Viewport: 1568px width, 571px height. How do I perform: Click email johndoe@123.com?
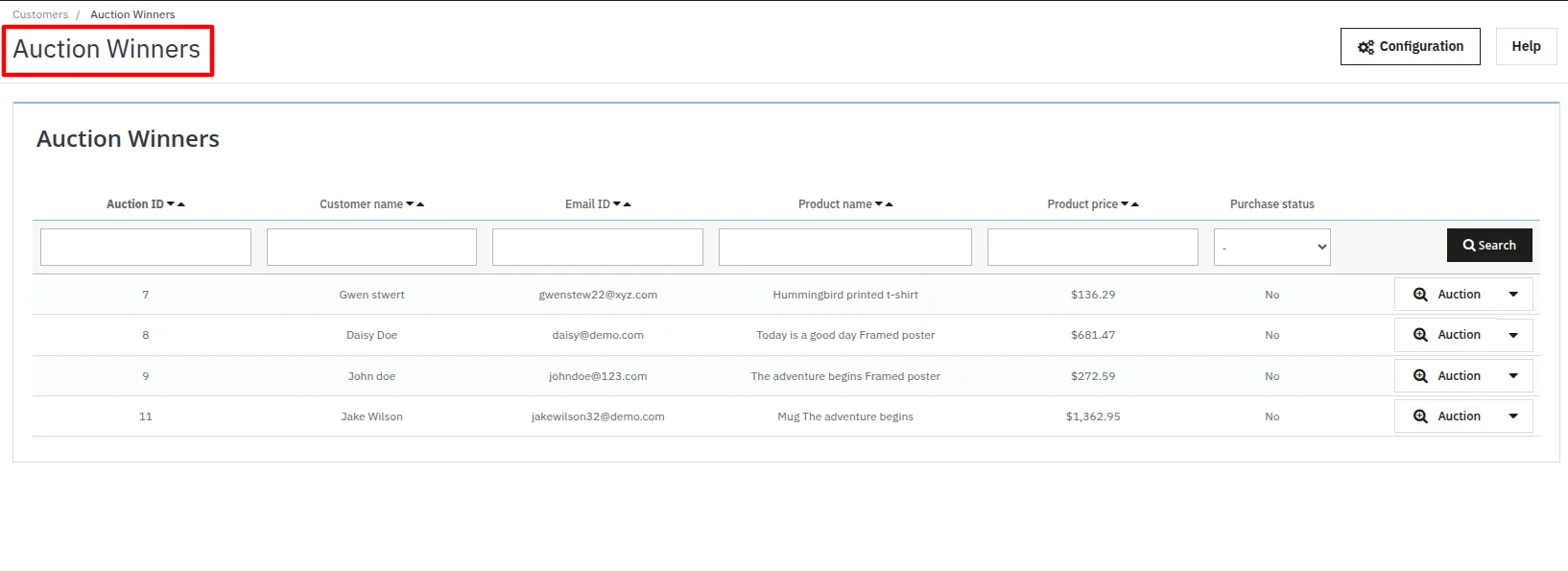[598, 376]
